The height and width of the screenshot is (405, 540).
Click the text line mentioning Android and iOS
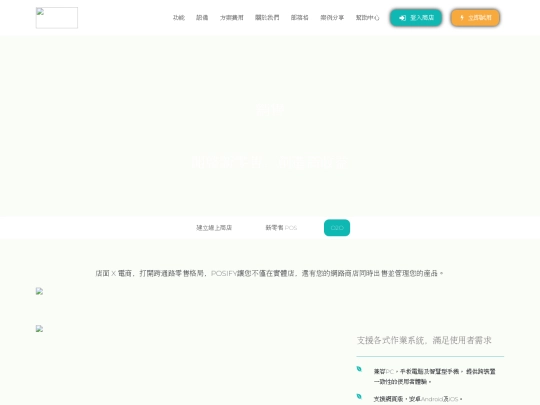(418, 399)
